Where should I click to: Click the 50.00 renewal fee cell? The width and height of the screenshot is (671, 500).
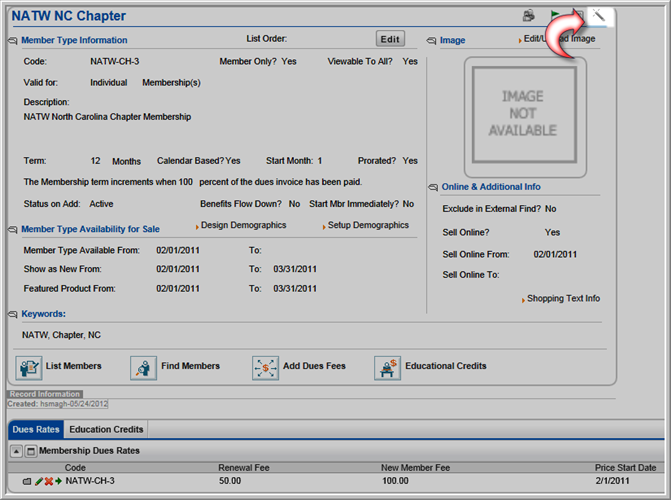[230, 481]
